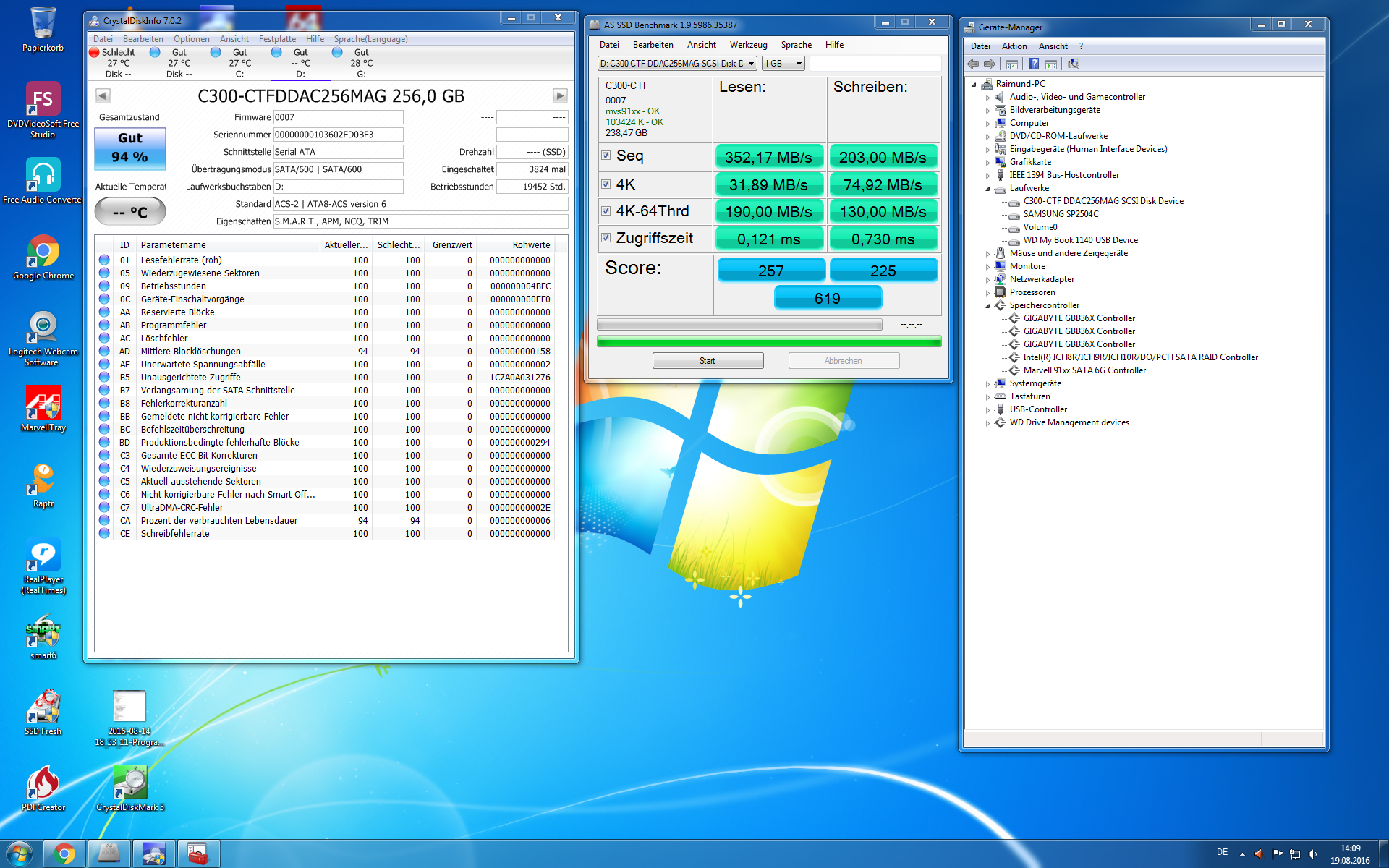Click the Start benchmark button
Screen dimensions: 1389x868
point(708,361)
